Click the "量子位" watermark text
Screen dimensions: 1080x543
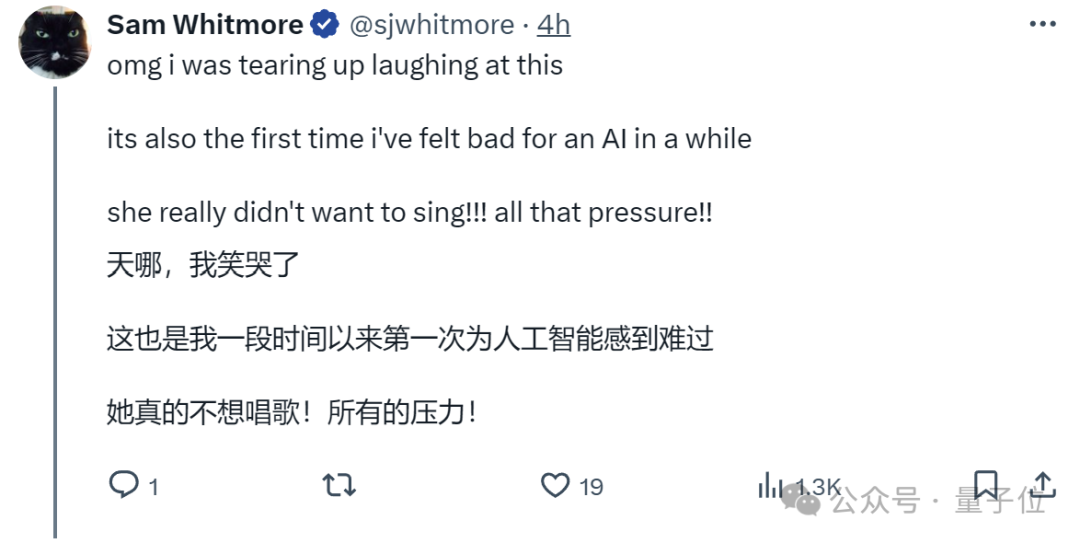click(x=1000, y=501)
